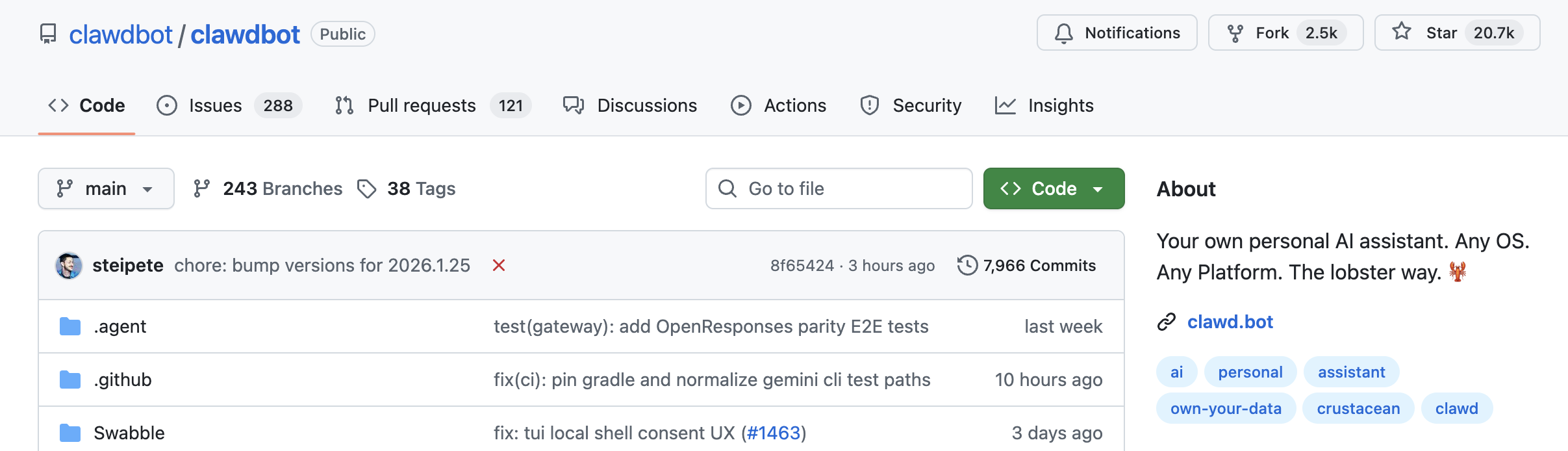This screenshot has height=451, width=1568.
Task: Click the .agent folder icon
Action: click(70, 326)
